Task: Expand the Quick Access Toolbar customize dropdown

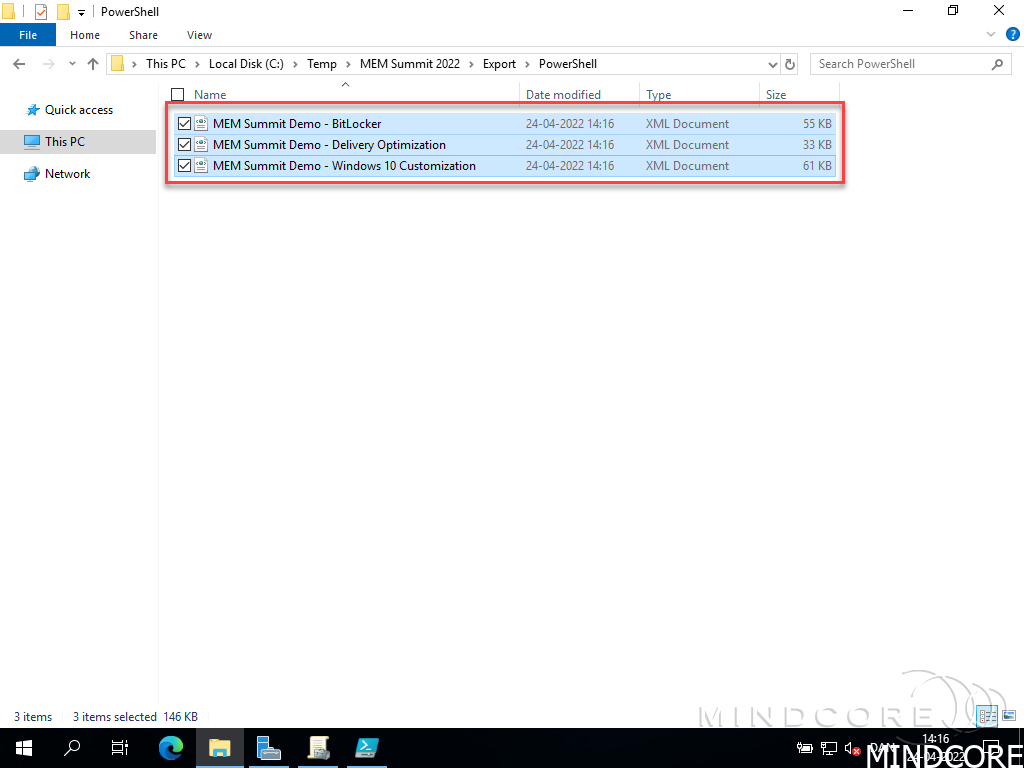Action: click(x=82, y=12)
